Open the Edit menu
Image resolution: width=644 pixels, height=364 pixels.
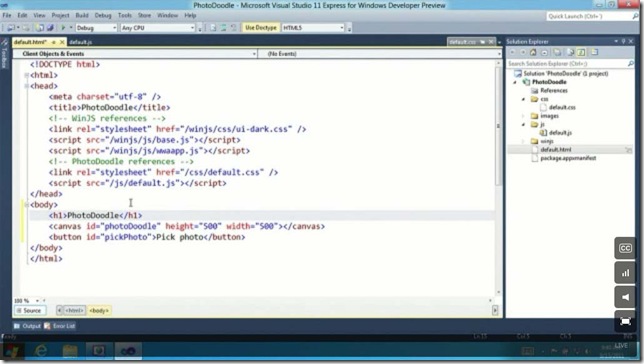[x=22, y=16]
